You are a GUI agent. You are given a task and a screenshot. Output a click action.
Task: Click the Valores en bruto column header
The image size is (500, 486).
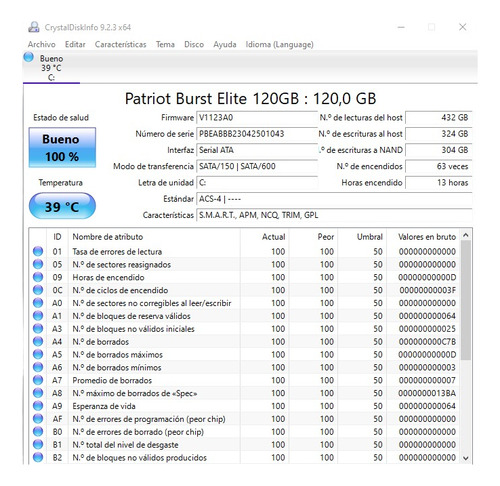pos(423,237)
